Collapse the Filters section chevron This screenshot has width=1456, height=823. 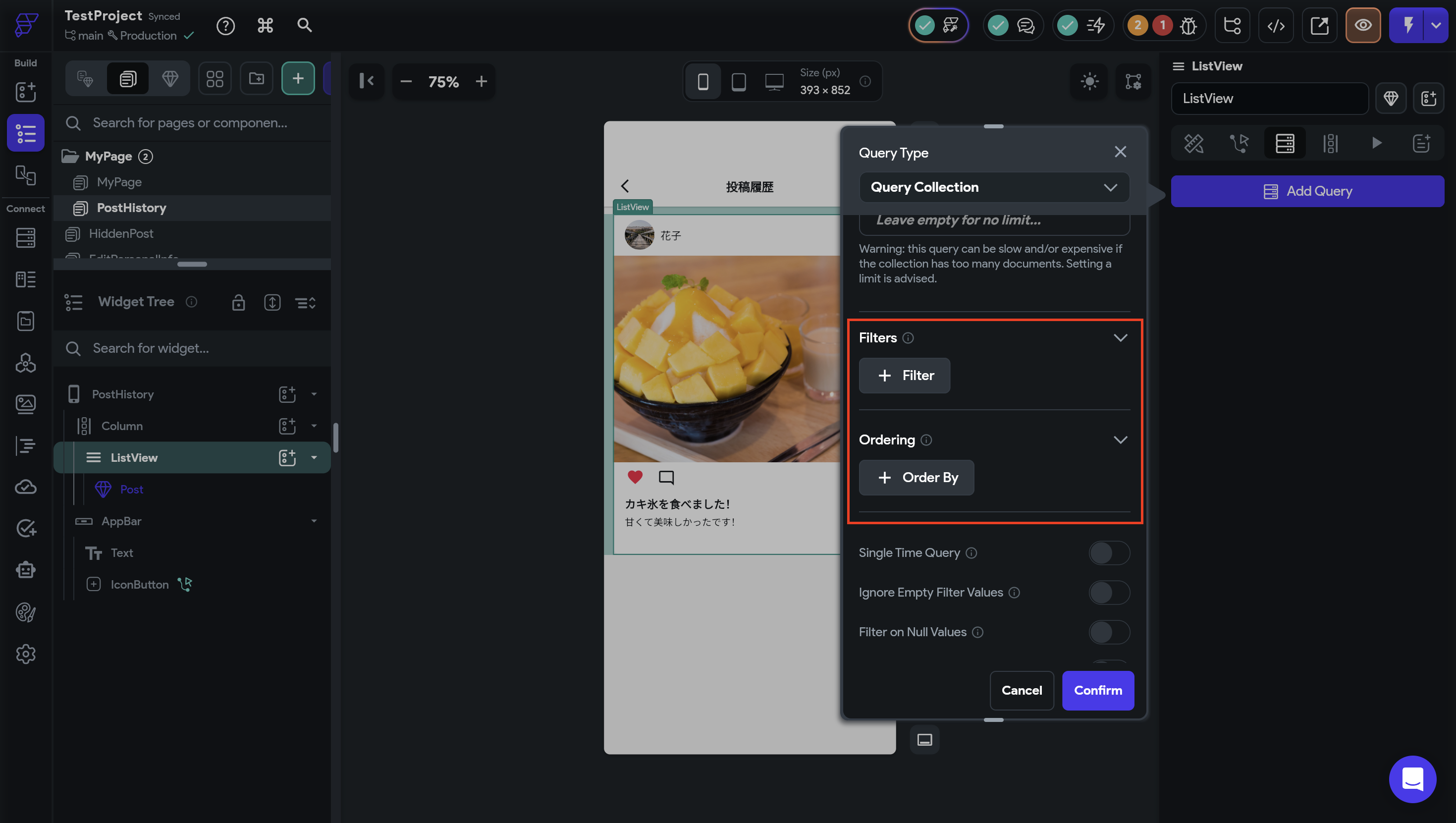[x=1120, y=337]
